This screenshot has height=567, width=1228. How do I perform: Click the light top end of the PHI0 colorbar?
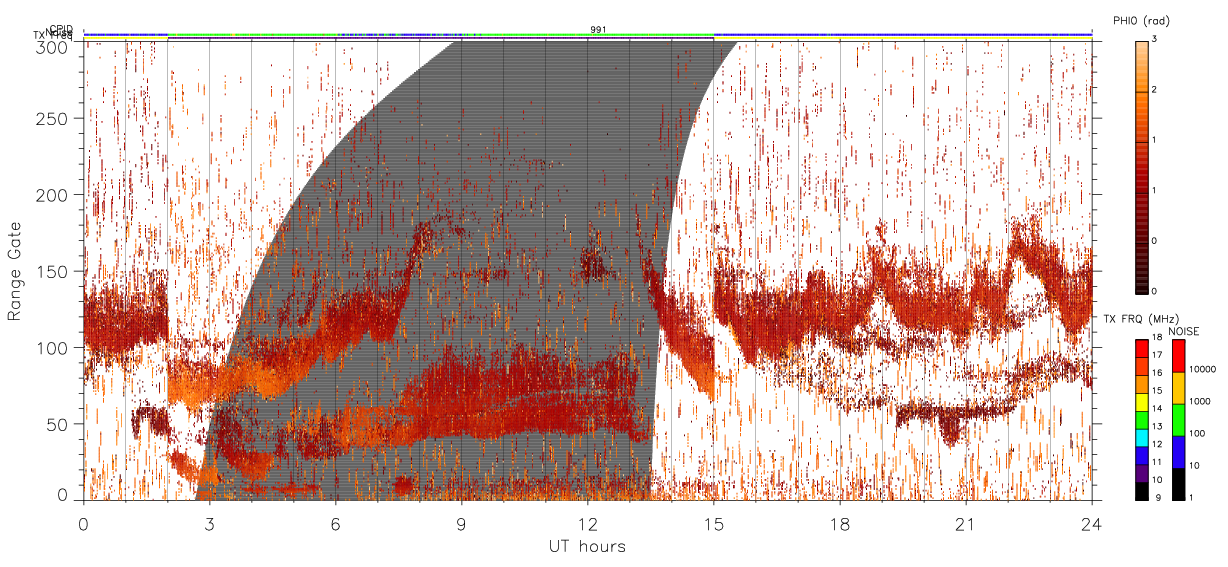1141,48
